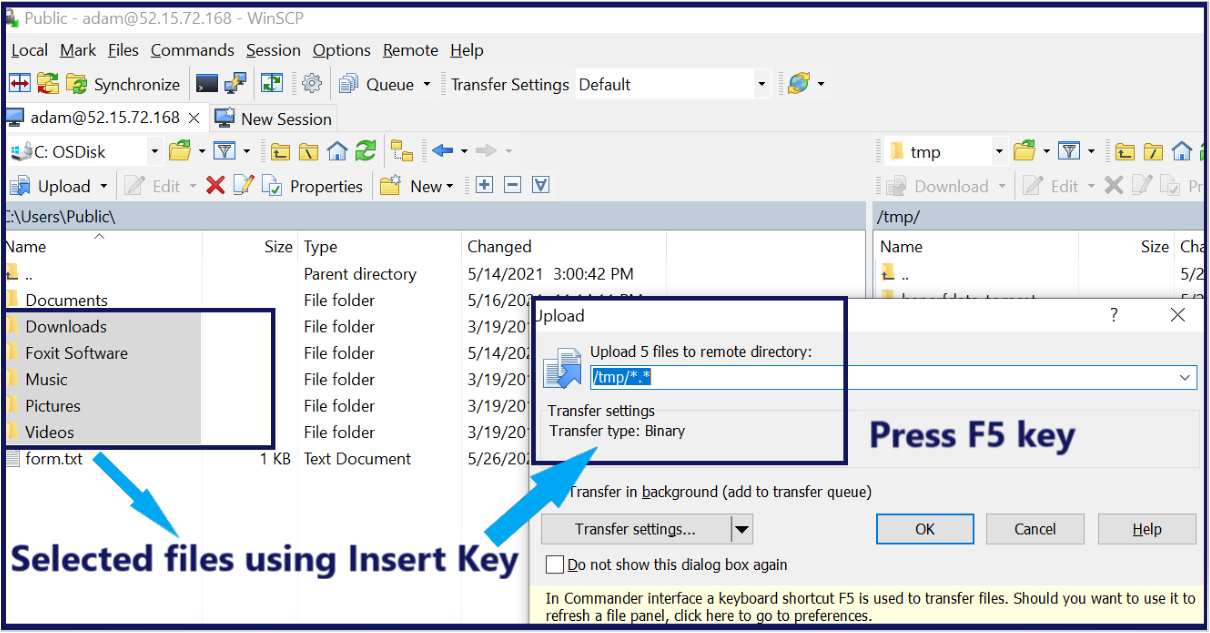Click the Help button in the Upload dialog

[1147, 529]
